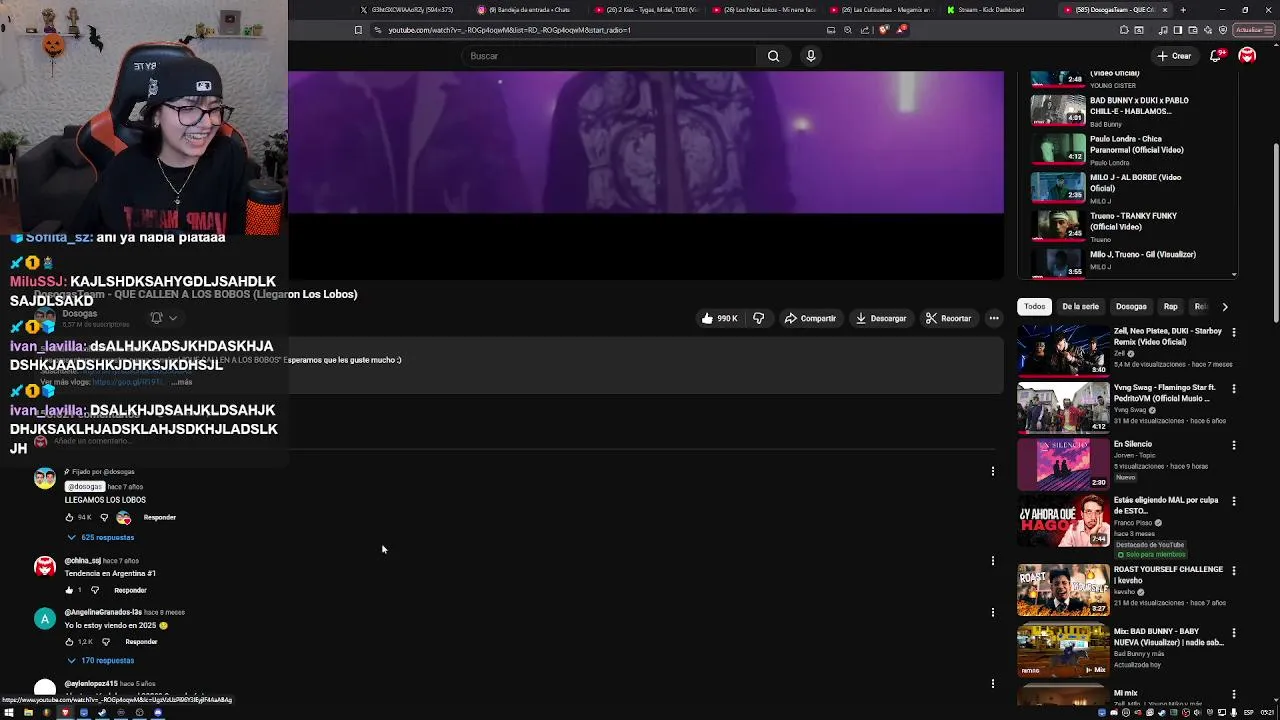This screenshot has width=1280, height=720.
Task: Open options for Flamingo Star video
Action: pos(1233,388)
